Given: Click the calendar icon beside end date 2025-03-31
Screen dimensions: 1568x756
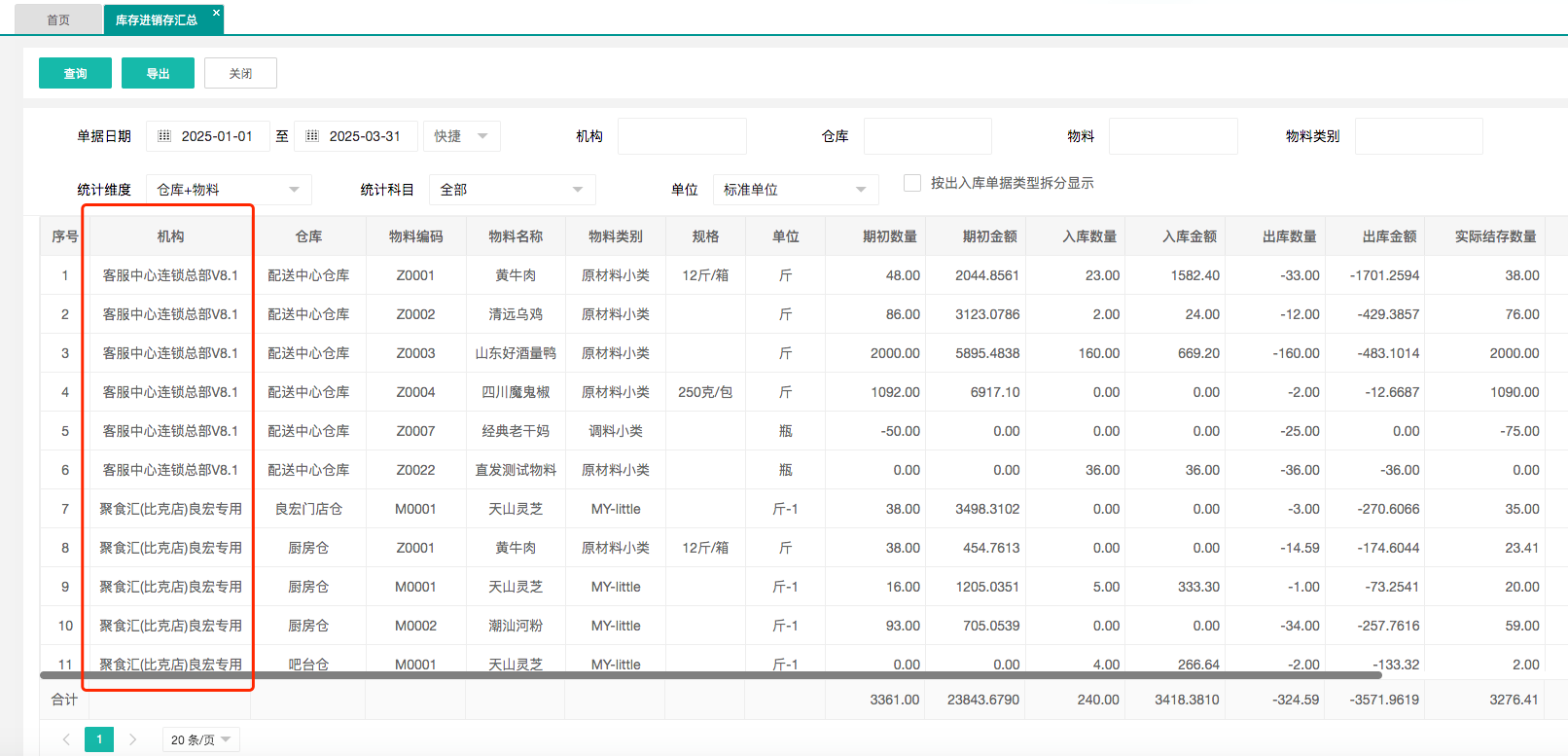Looking at the screenshot, I should pos(312,136).
